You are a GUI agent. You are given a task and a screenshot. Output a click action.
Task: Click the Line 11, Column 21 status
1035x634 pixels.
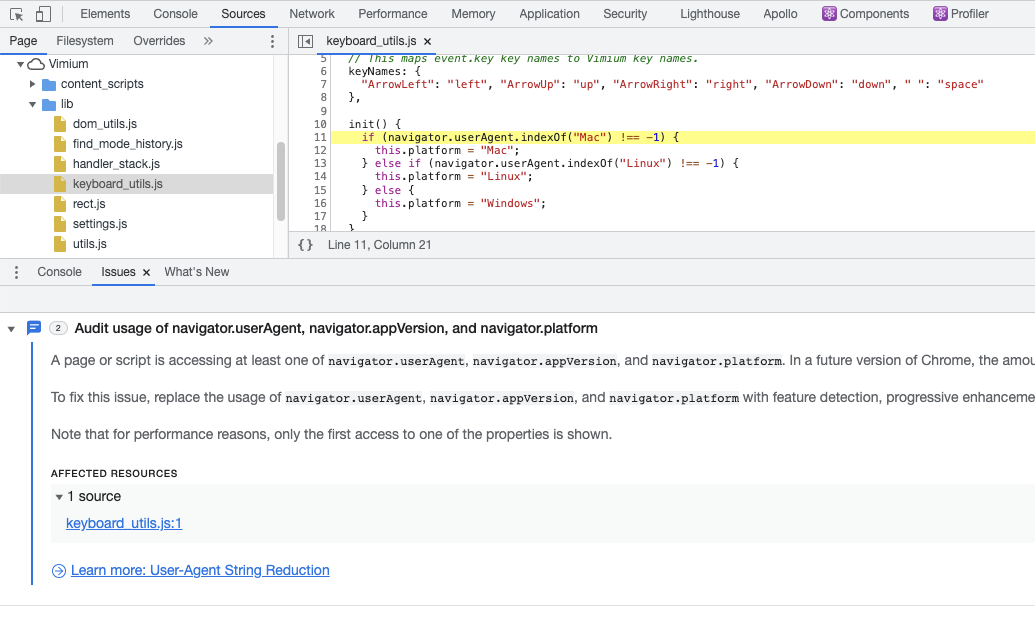tap(380, 245)
